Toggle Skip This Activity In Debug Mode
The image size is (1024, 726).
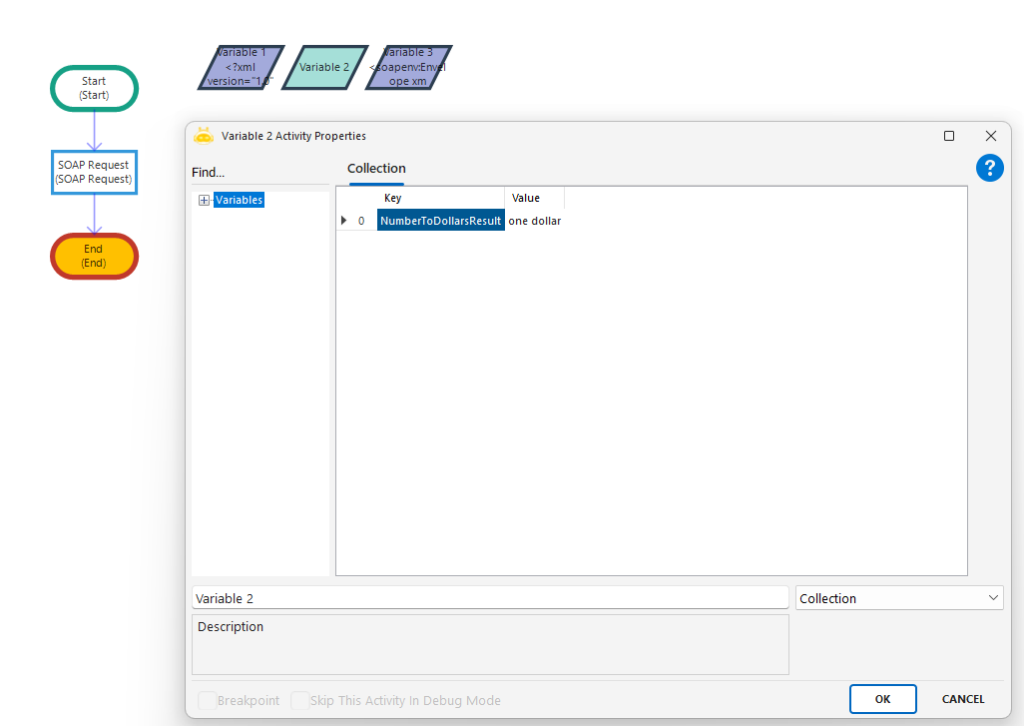point(299,700)
